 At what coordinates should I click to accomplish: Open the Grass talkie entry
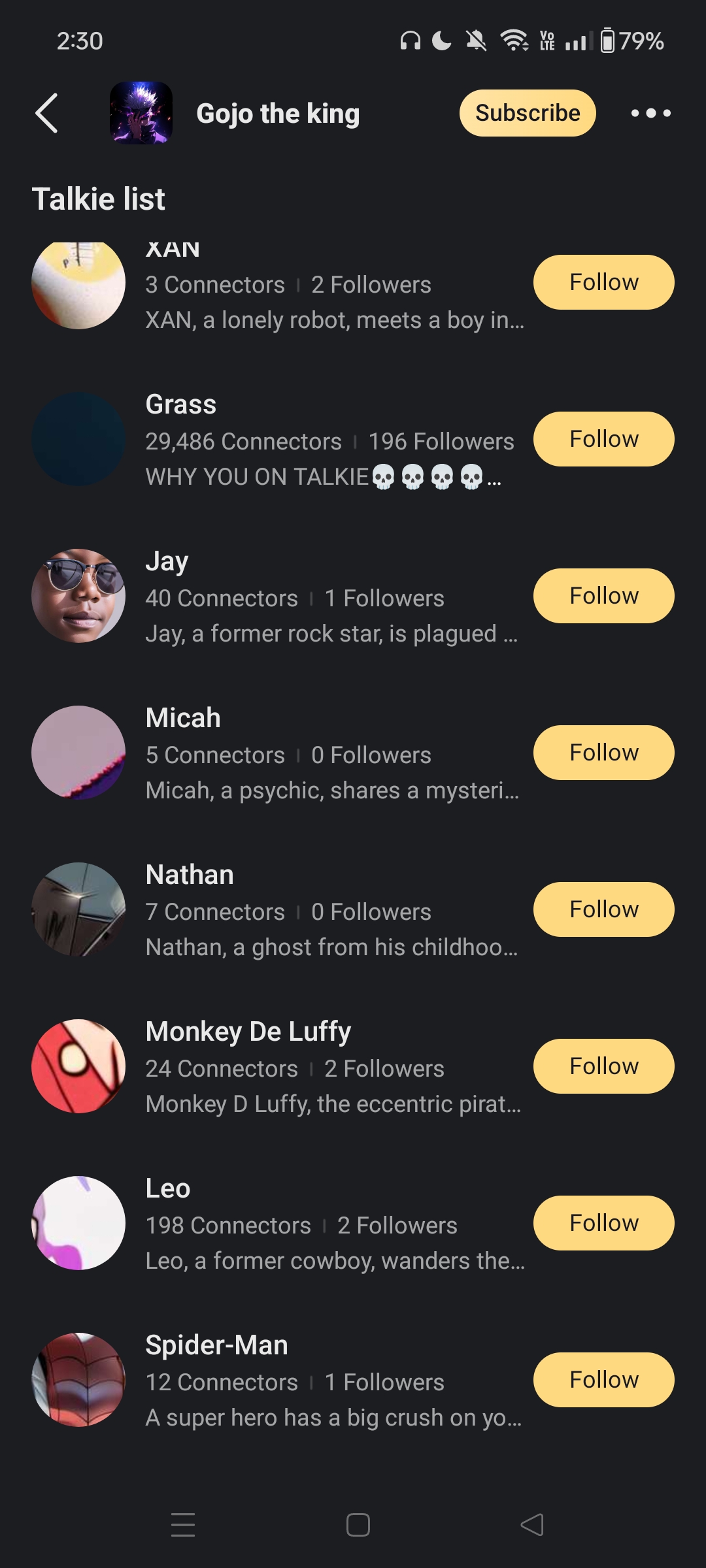327,440
